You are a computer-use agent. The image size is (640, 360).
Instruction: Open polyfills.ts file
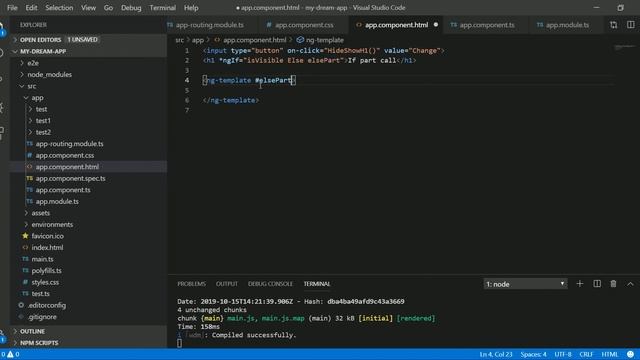click(x=88, y=271)
